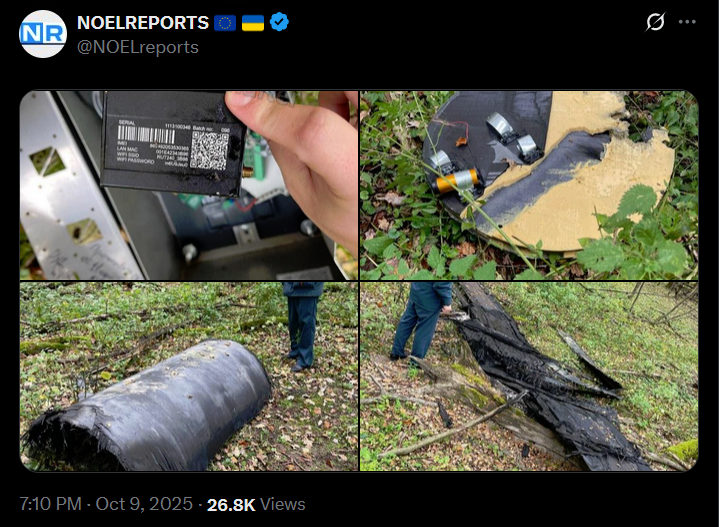Viewport: 719px width, 527px height.
Task: Click the 7:10 PM timestamp
Action: 50,504
